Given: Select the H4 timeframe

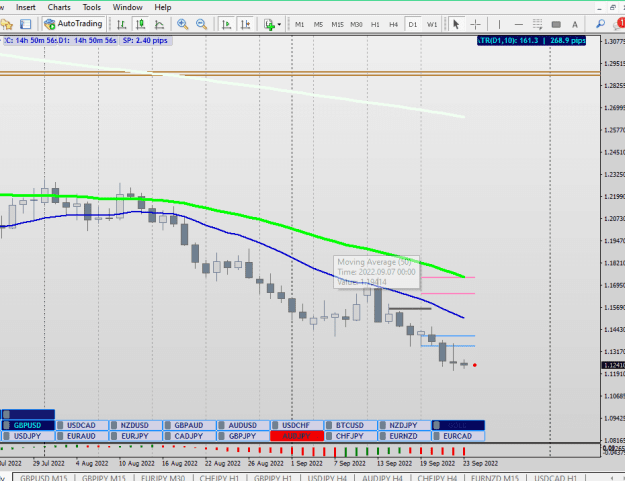Looking at the screenshot, I should point(394,24).
